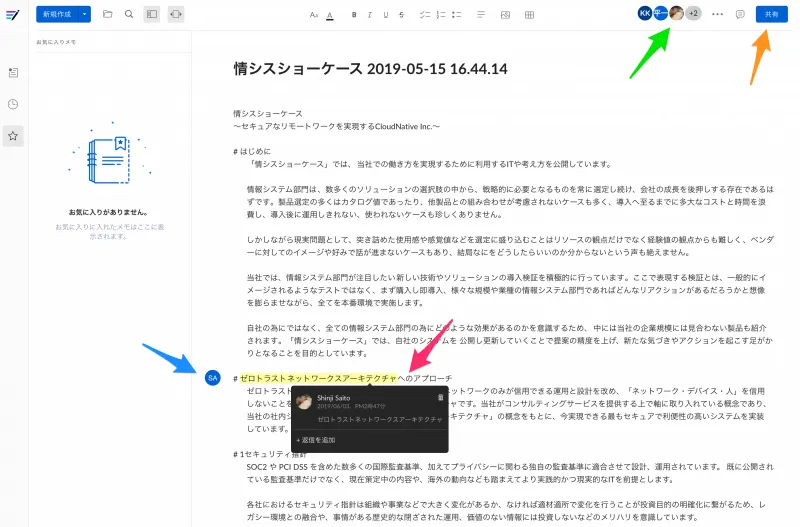Open the text color tool
Viewport: 800px width, 527px height.
click(x=330, y=15)
